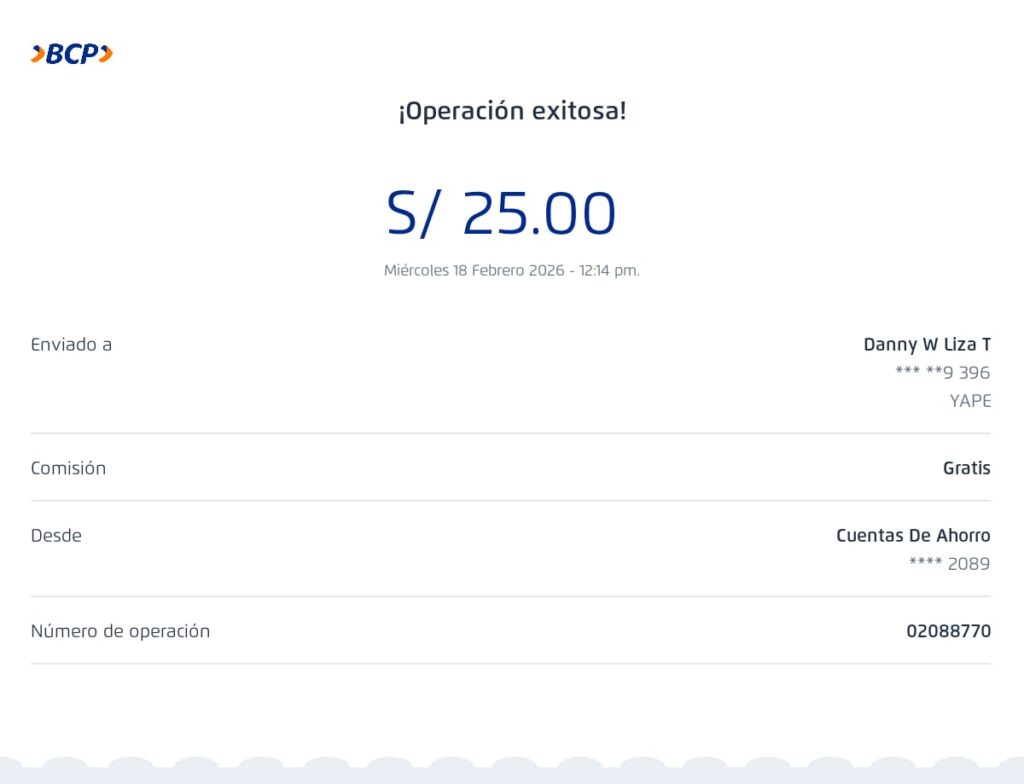Click the divider line below YAPE

pyautogui.click(x=510, y=433)
